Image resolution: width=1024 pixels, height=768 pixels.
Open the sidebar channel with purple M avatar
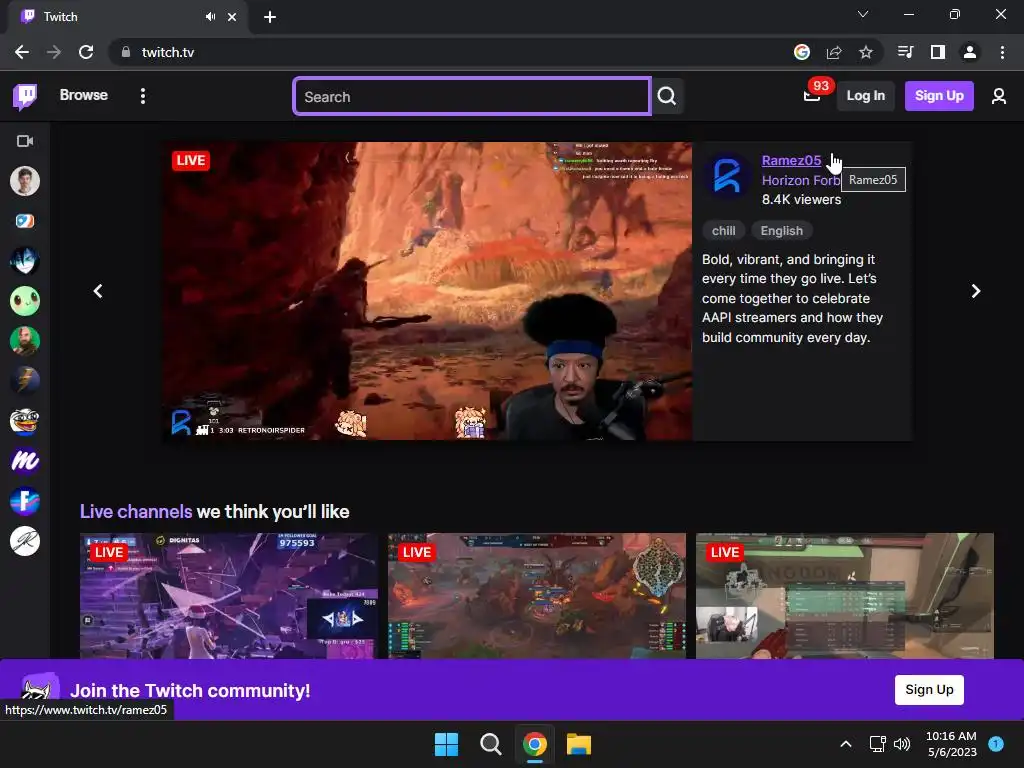pos(25,461)
